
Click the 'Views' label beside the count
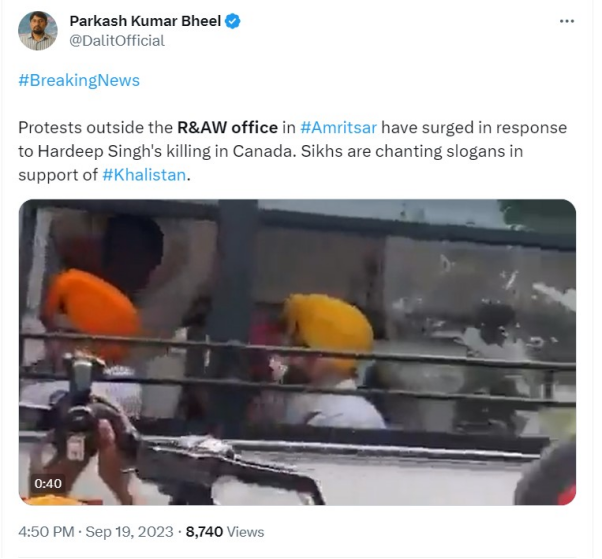pyautogui.click(x=246, y=532)
